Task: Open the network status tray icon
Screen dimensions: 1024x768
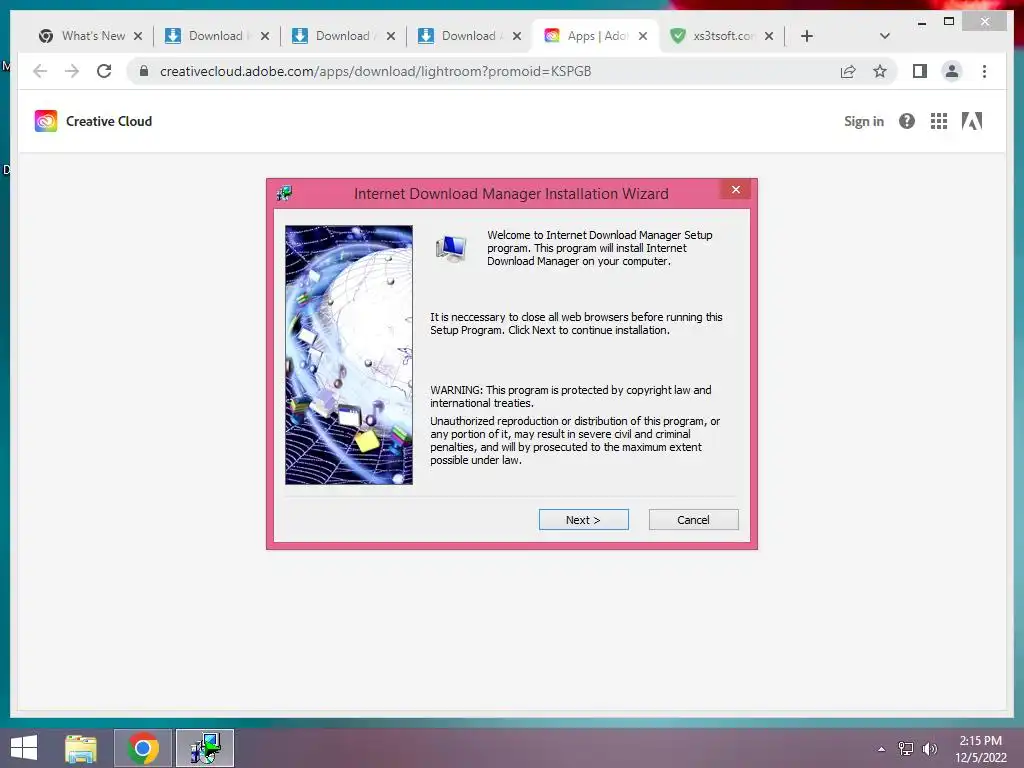Action: click(906, 749)
